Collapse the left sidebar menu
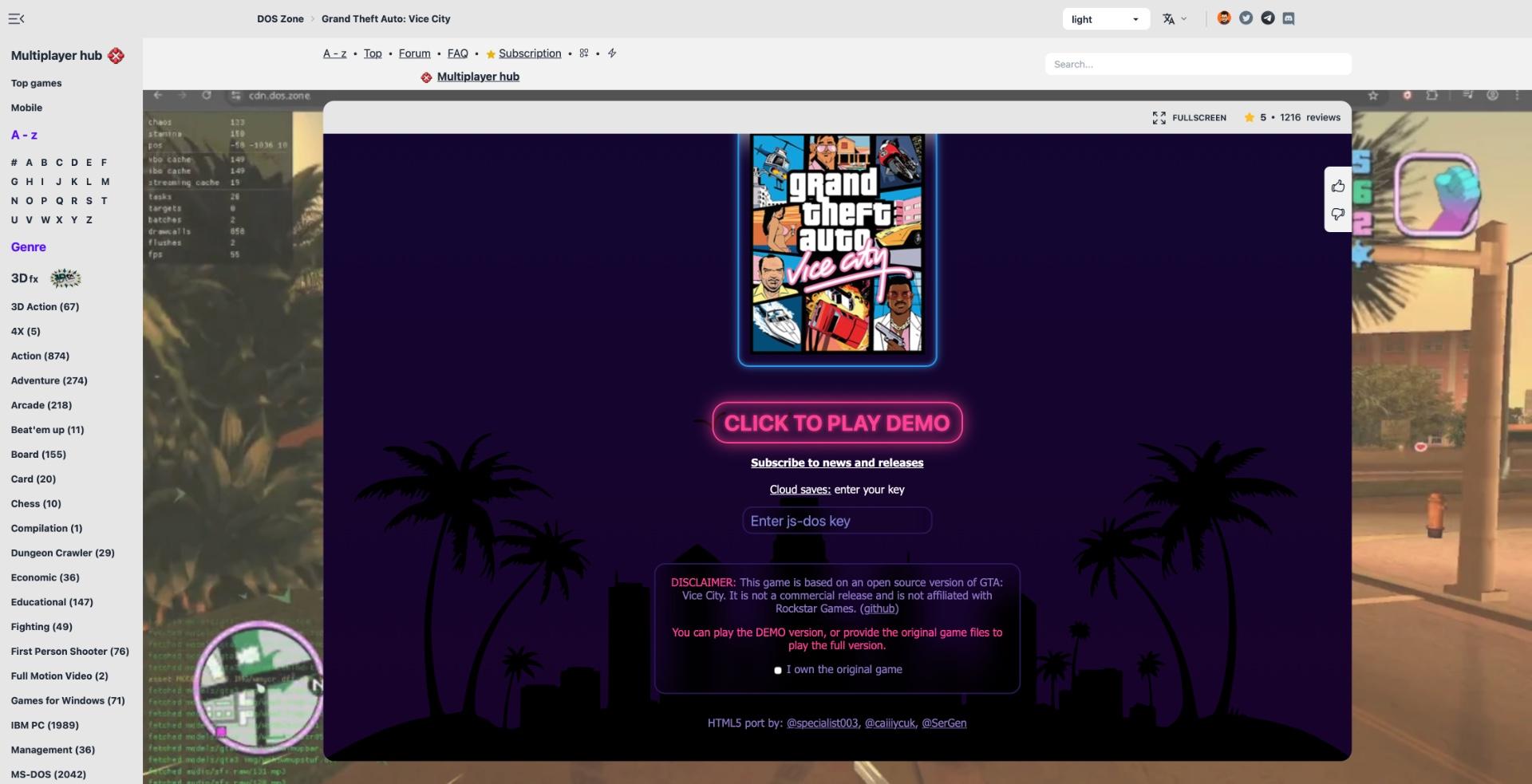 click(x=16, y=18)
